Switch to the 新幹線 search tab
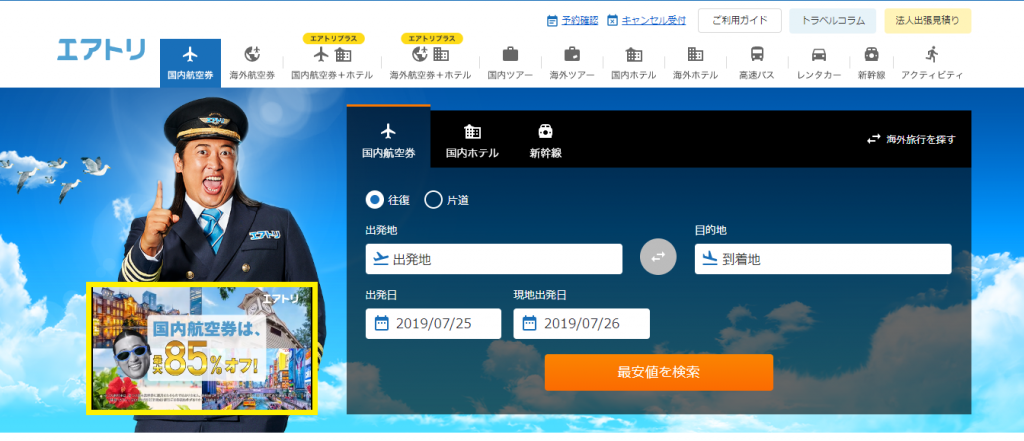This screenshot has height=441, width=1024. [x=545, y=140]
